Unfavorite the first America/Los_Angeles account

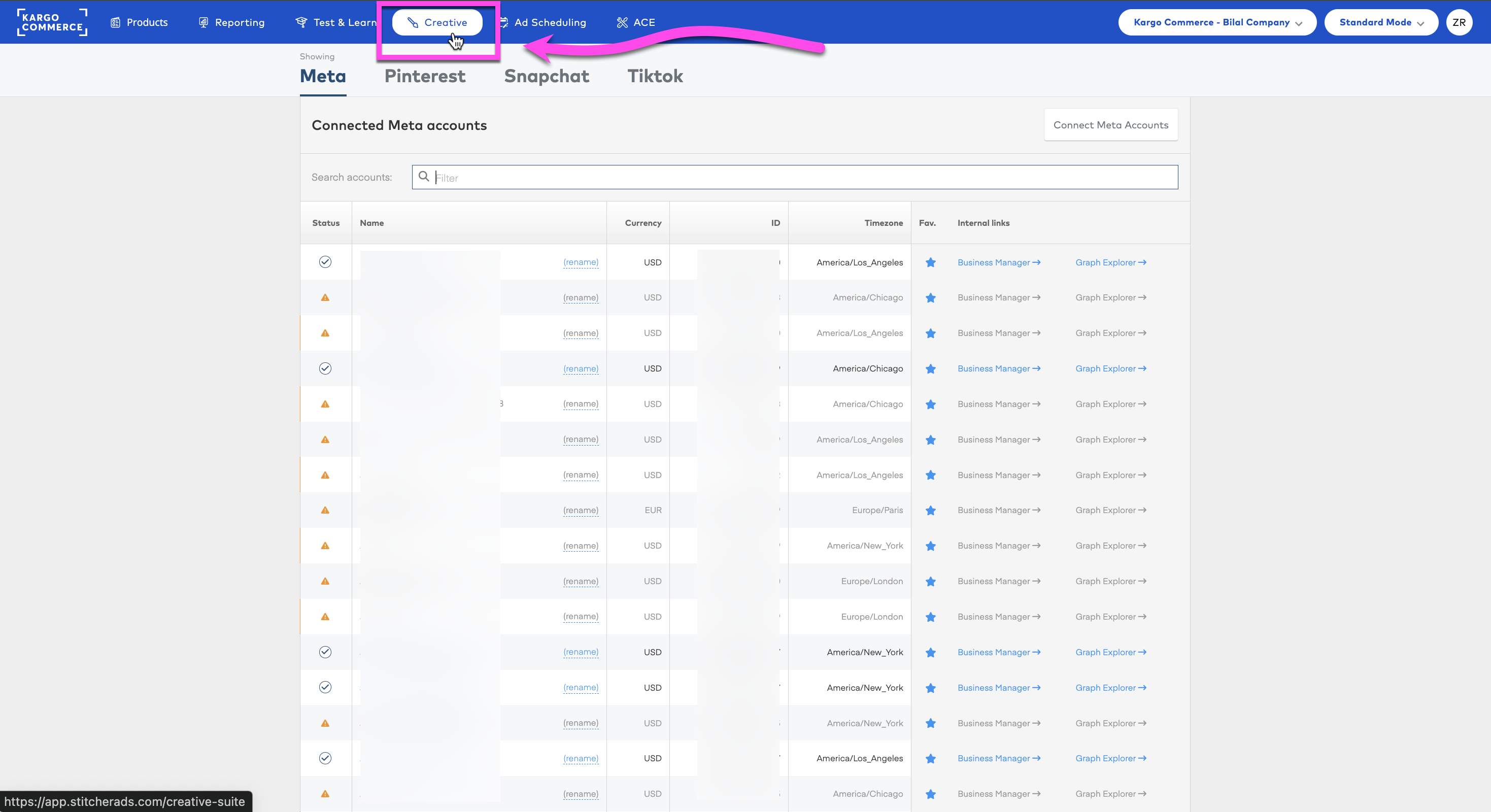(x=931, y=262)
